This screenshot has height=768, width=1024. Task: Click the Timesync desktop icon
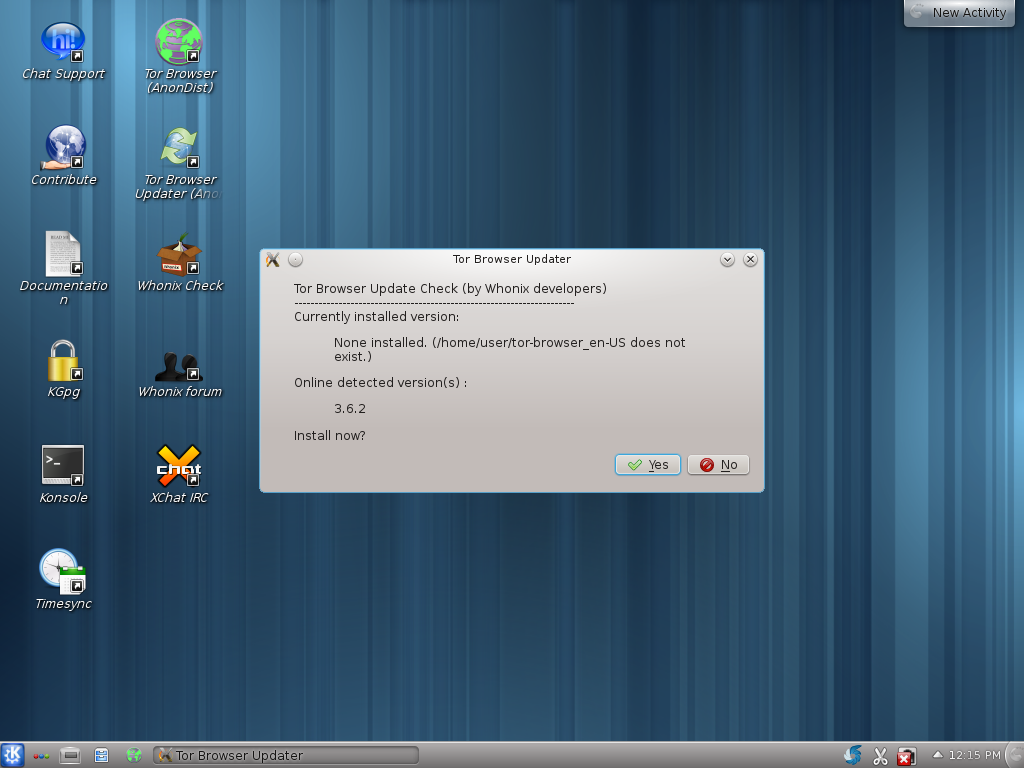click(x=63, y=570)
